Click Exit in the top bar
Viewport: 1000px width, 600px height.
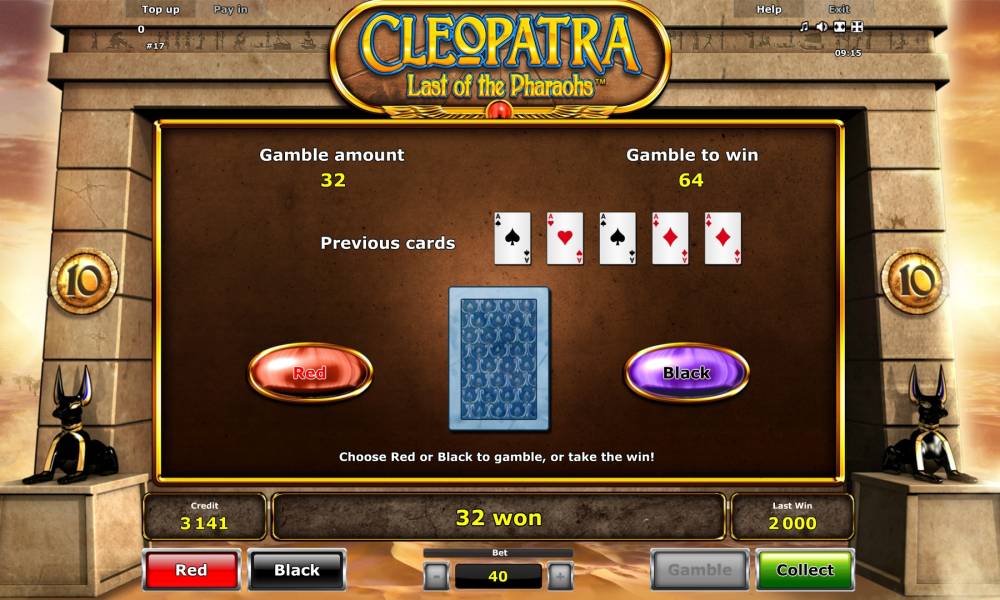click(x=839, y=9)
